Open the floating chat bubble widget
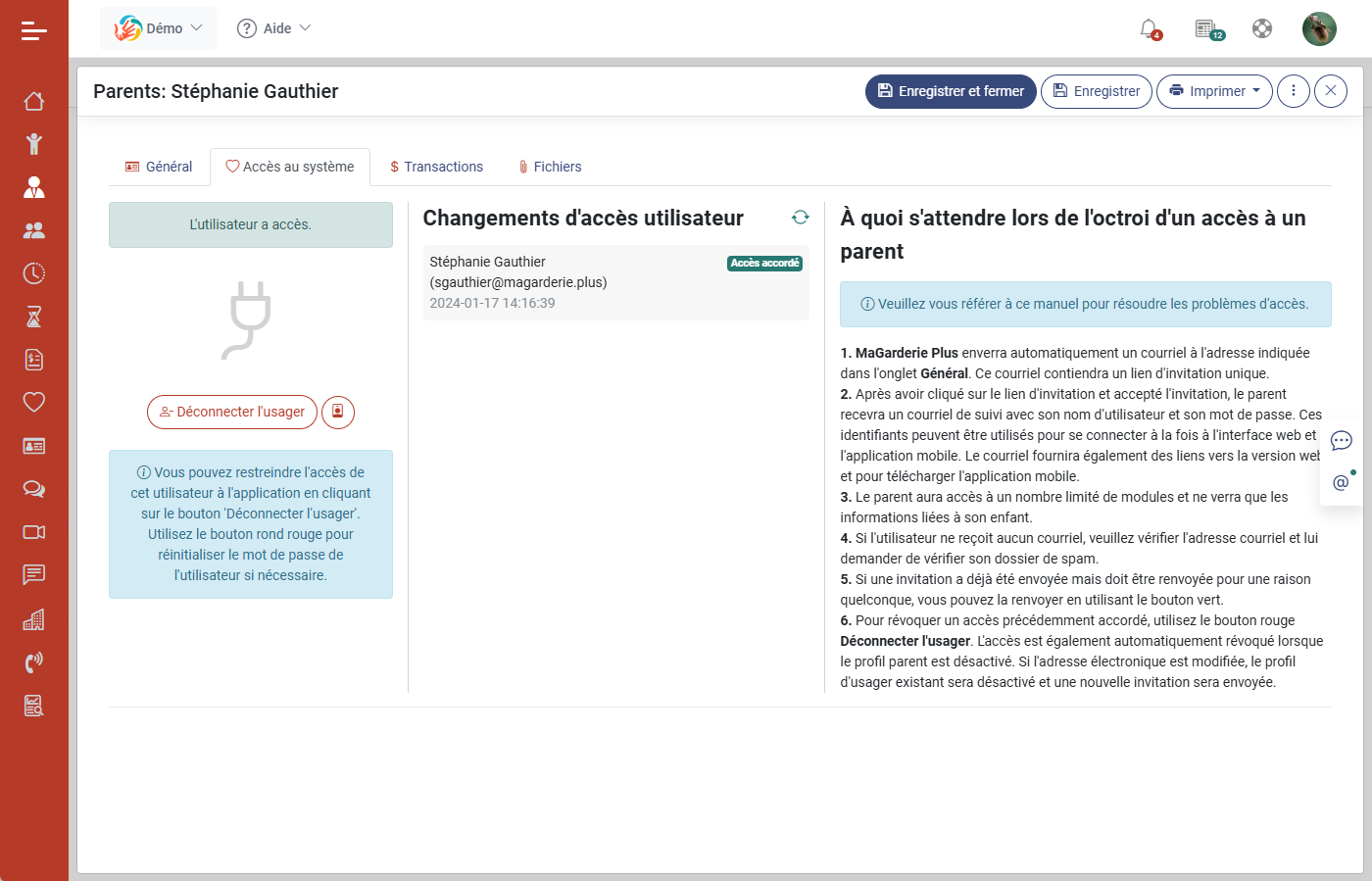The image size is (1372, 881). 1342,441
